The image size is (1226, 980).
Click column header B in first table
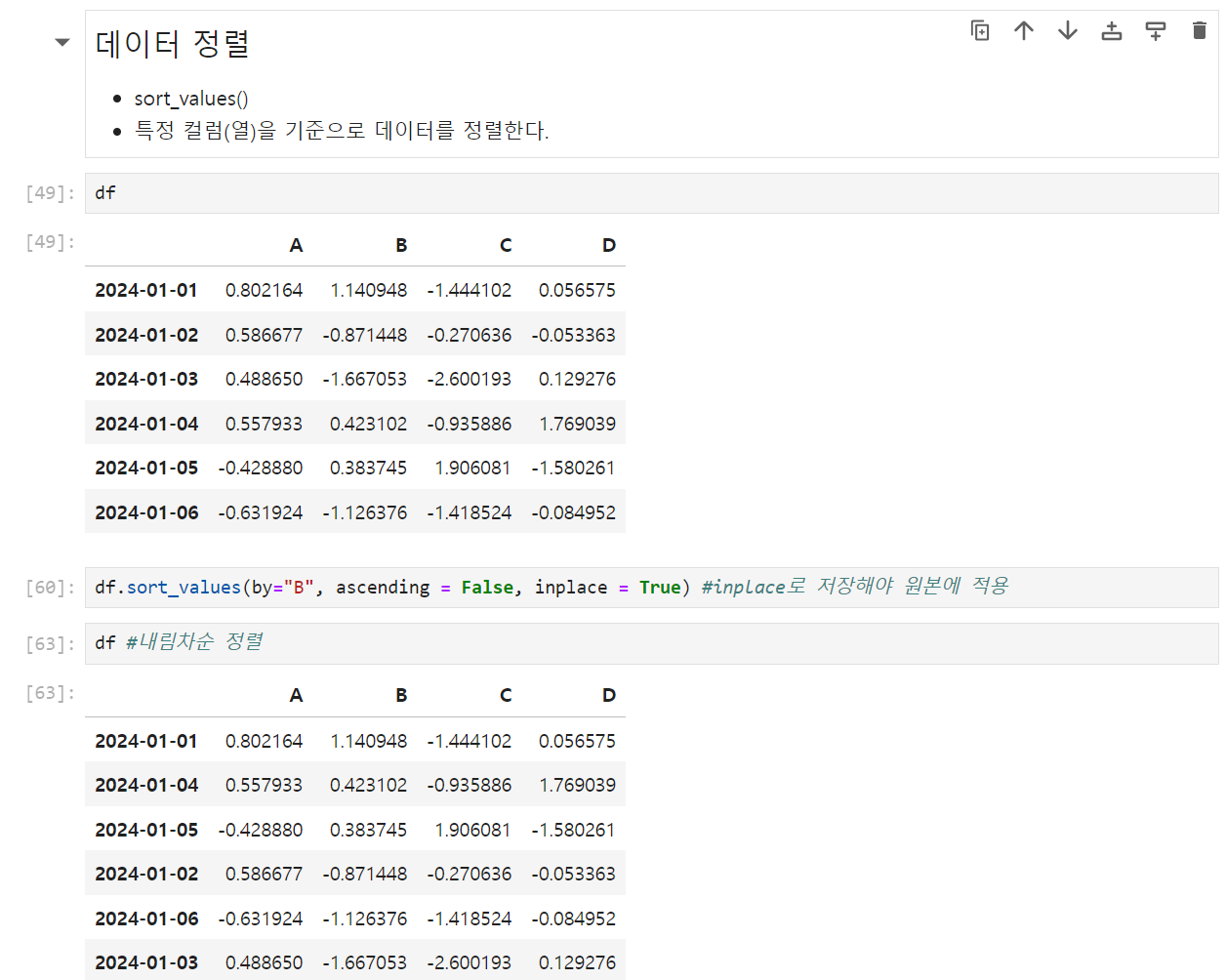pos(401,245)
